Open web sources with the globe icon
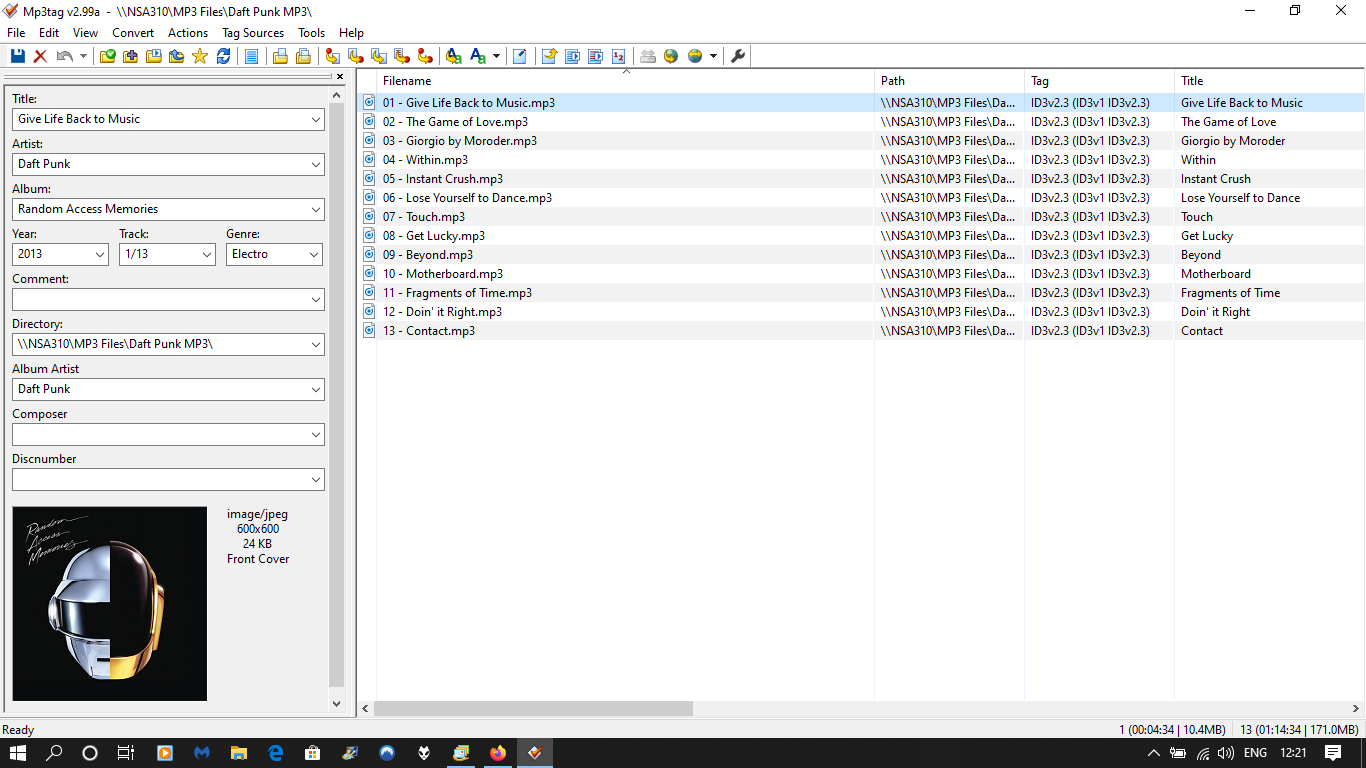The image size is (1366, 768). [670, 56]
